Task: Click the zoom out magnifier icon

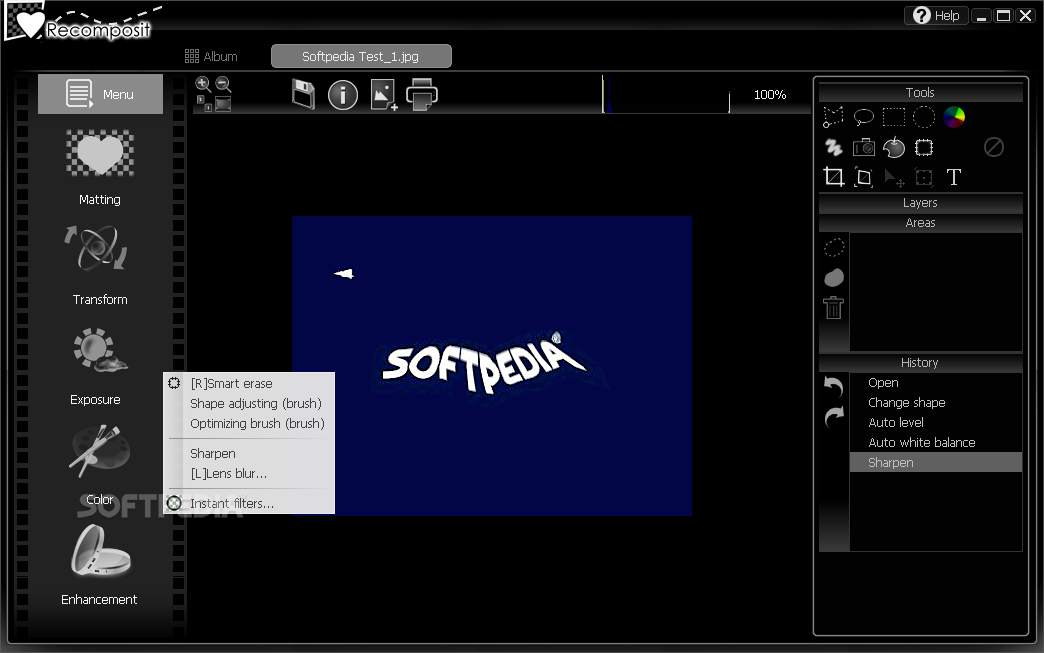Action: coord(223,84)
